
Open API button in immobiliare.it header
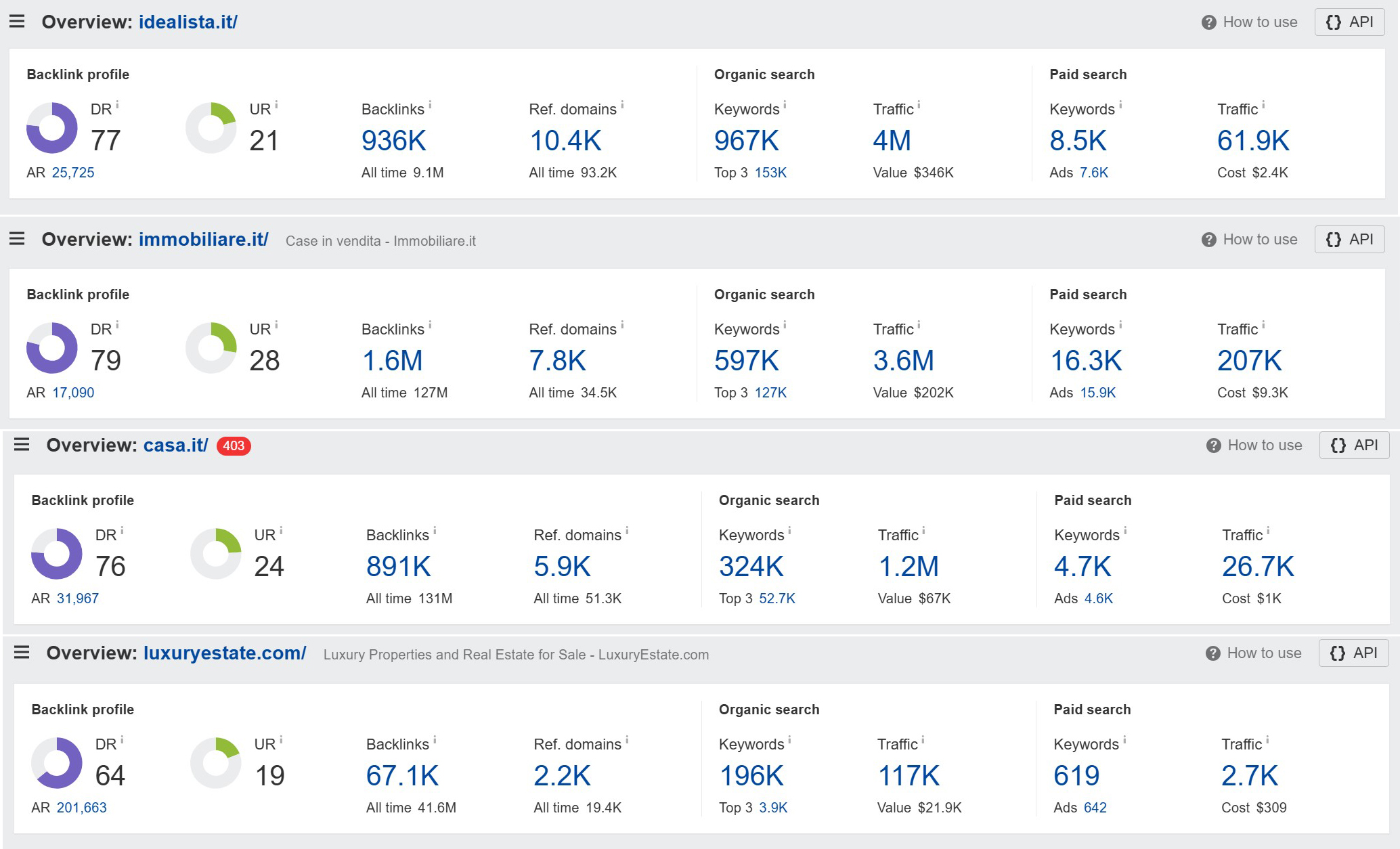point(1350,240)
